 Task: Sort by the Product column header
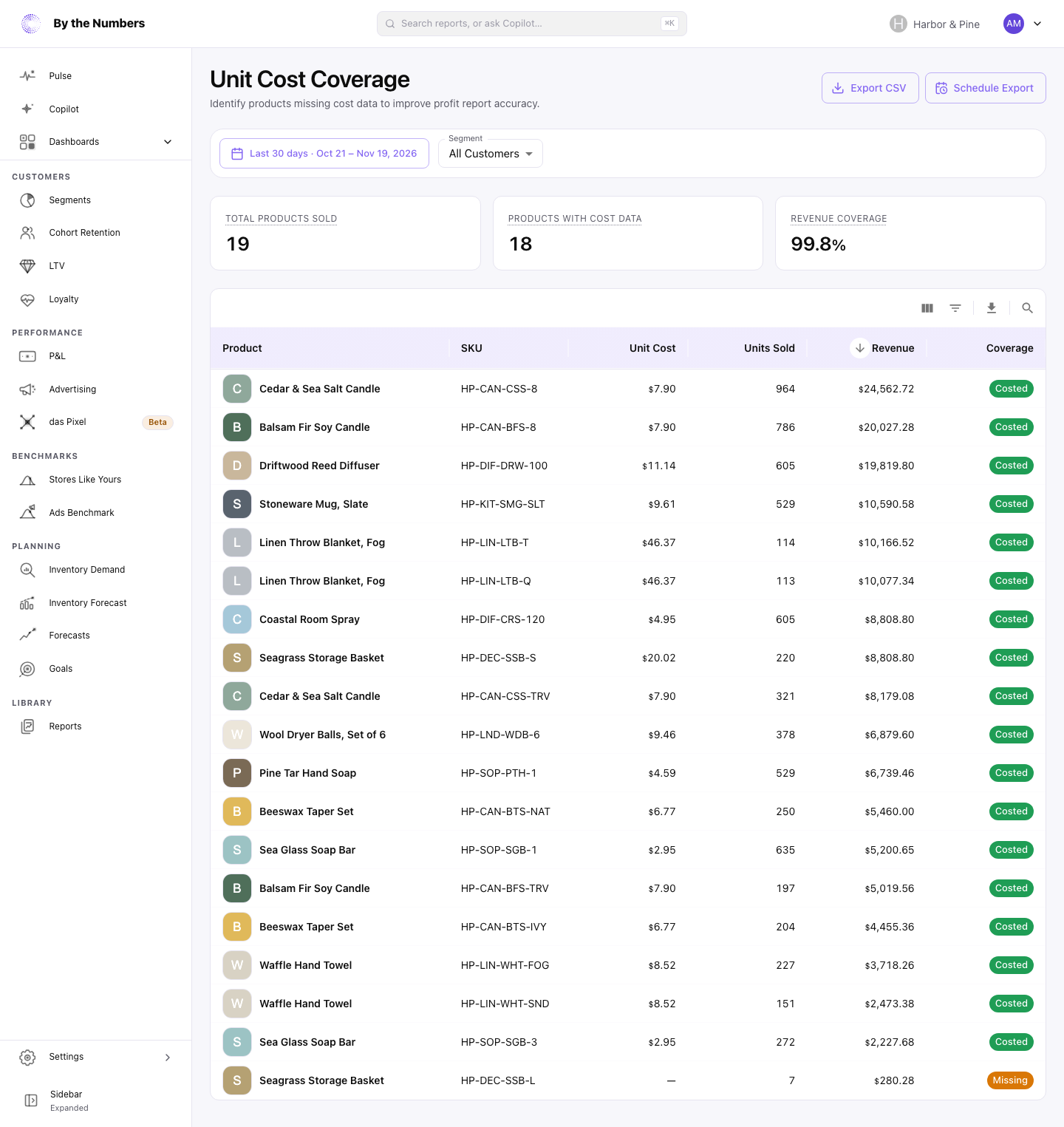[x=242, y=348]
